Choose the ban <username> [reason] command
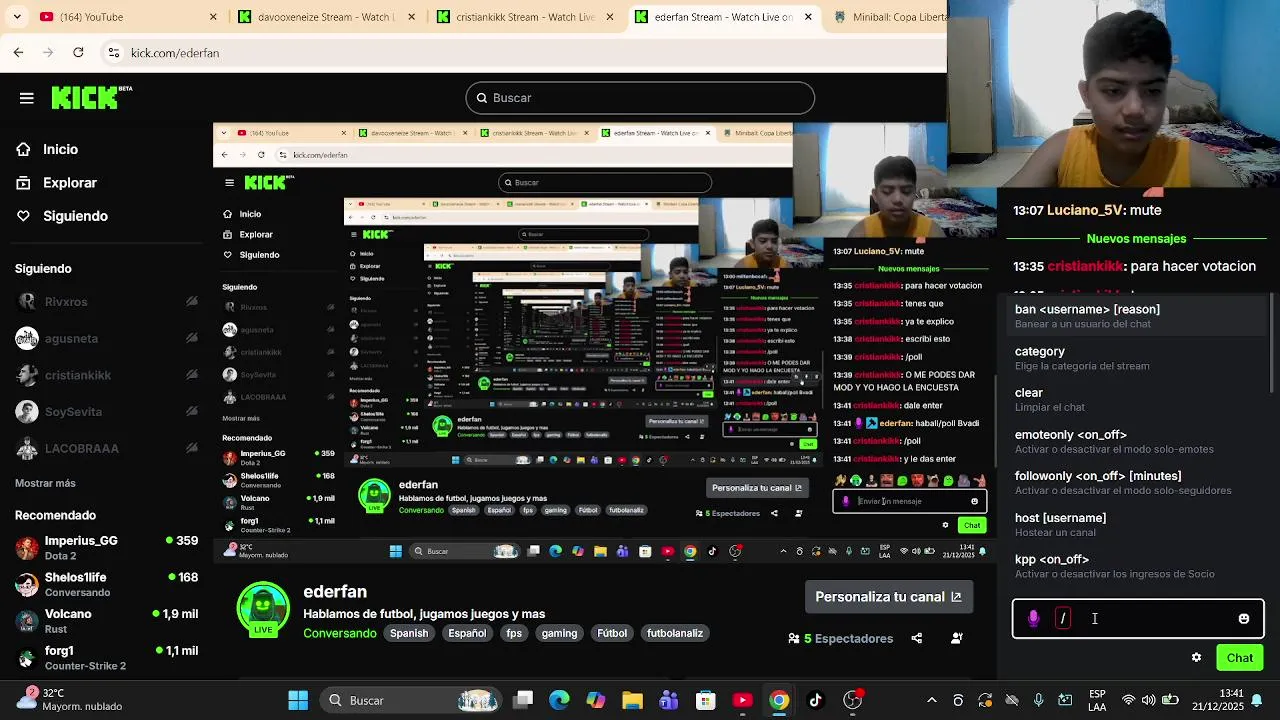Image resolution: width=1280 pixels, height=720 pixels. [1135, 316]
